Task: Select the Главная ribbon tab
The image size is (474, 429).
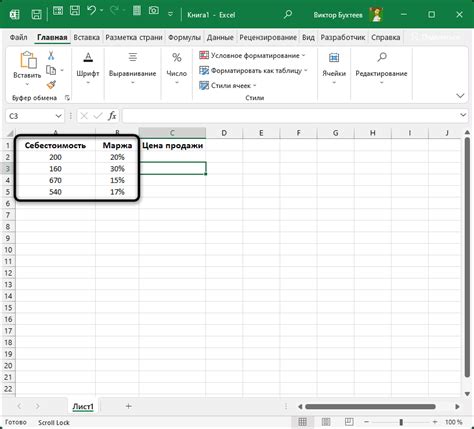Action: click(52, 37)
